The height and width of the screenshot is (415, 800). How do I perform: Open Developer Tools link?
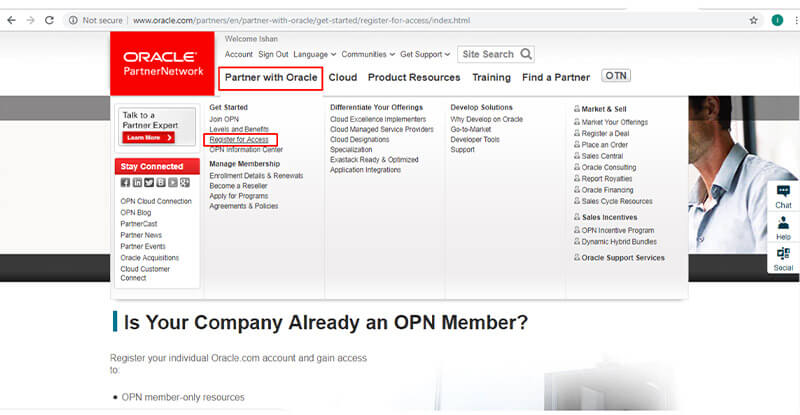(475, 139)
